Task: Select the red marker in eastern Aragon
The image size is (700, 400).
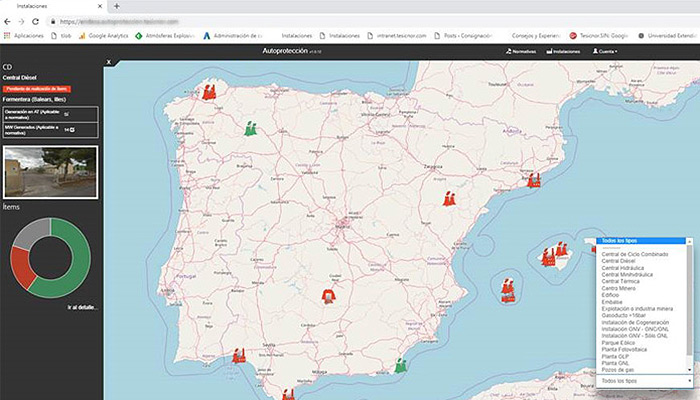Action: pos(449,198)
